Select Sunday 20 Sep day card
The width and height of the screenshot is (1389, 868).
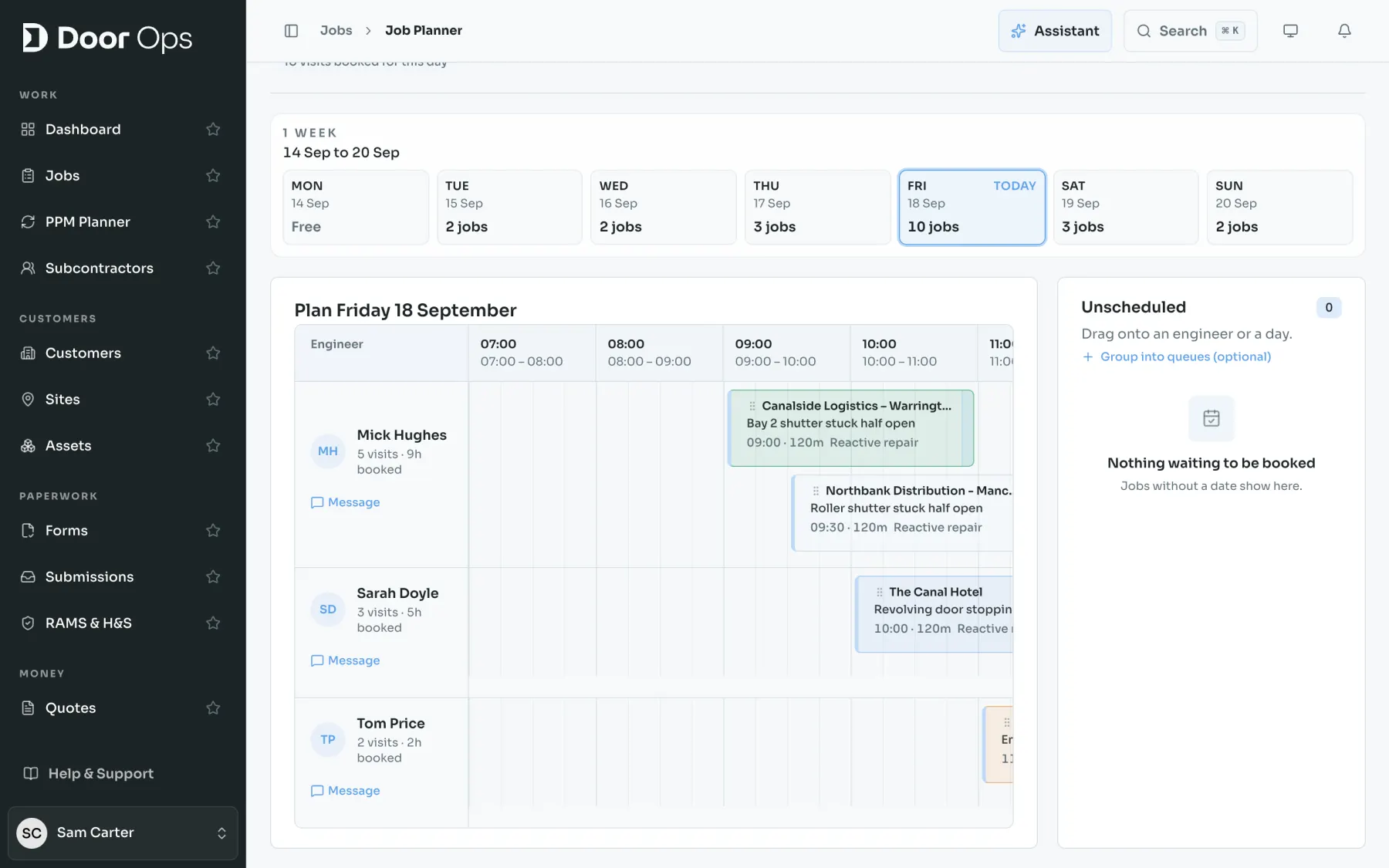point(1279,207)
